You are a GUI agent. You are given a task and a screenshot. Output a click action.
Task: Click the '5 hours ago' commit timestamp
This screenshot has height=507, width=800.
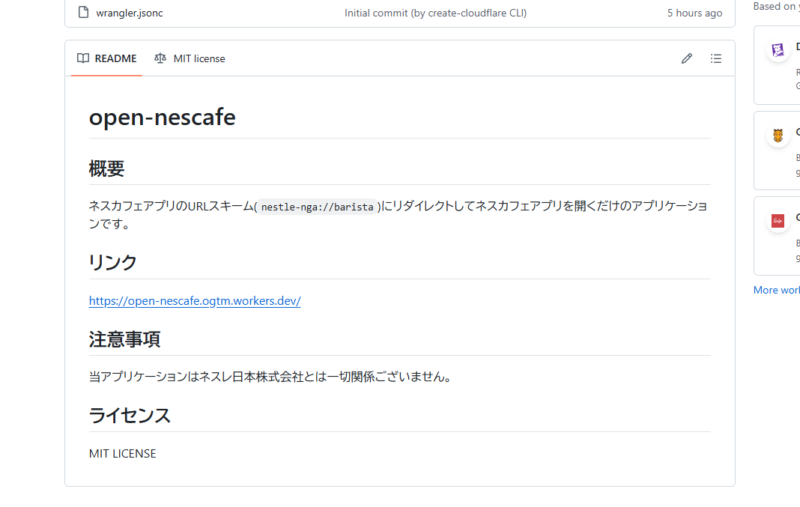pos(694,13)
